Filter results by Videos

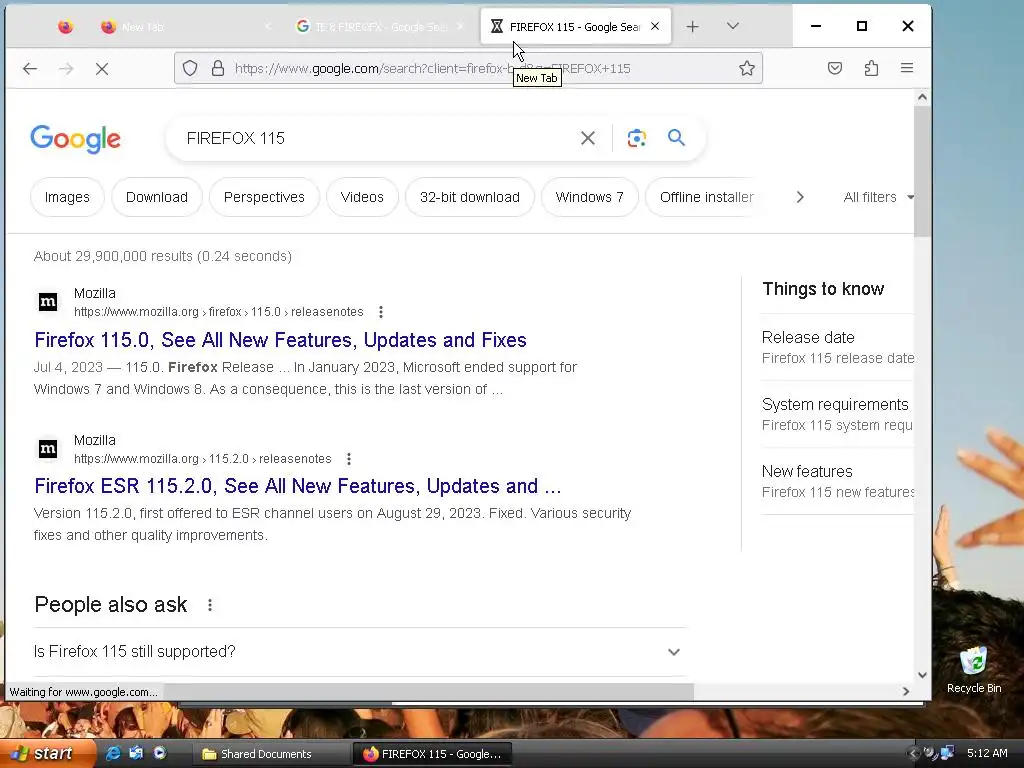pos(362,197)
